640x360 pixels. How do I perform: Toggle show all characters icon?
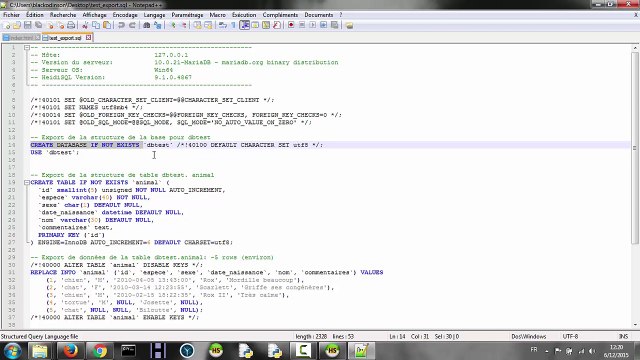click(x=233, y=25)
